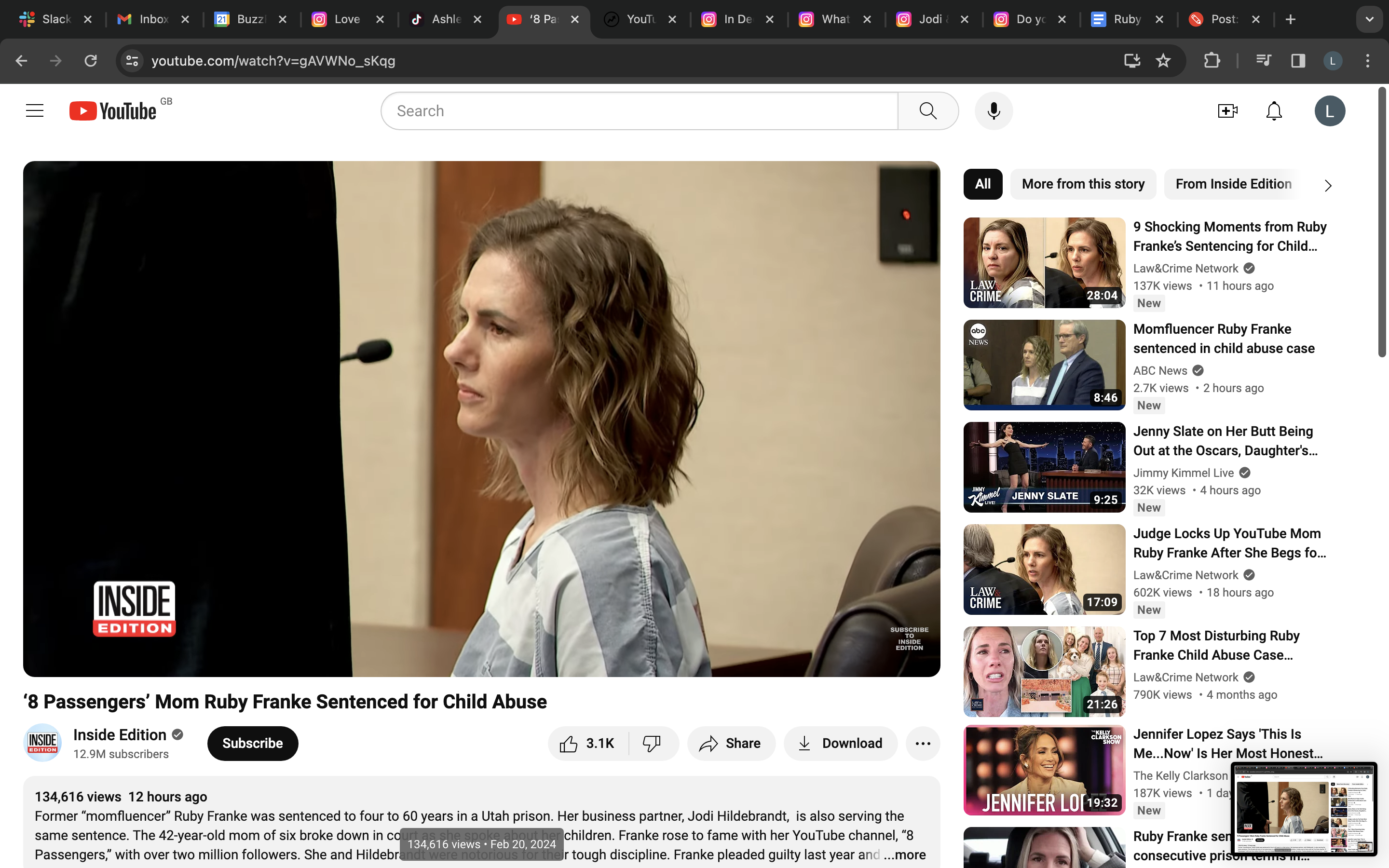Open the Momfluencer ABC News video thumbnail
The width and height of the screenshot is (1389, 868).
[1043, 365]
